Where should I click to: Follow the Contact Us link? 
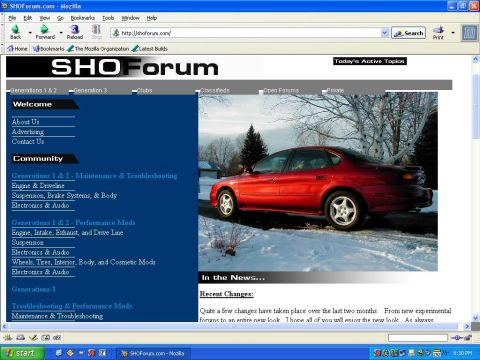click(x=28, y=141)
